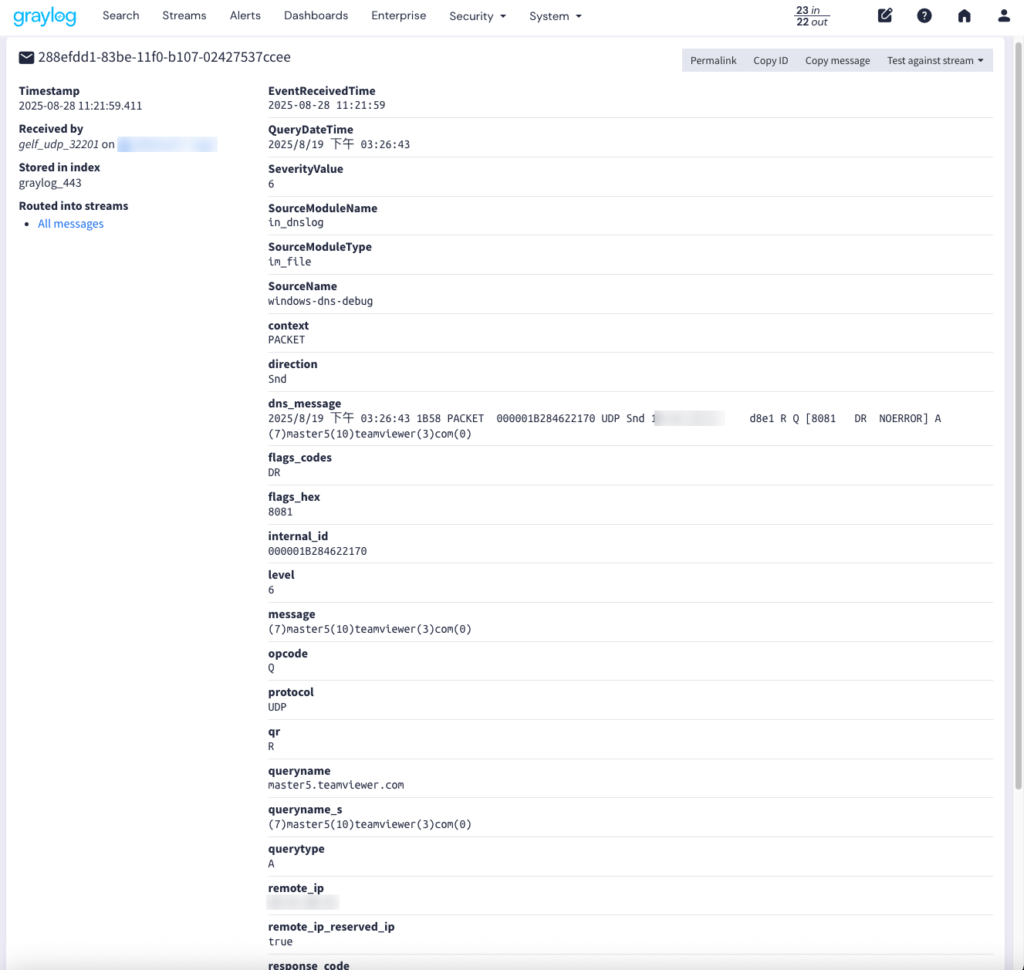Click the Timestamp value 2025-08-28 11:21:59.411
This screenshot has height=970, width=1024.
point(80,106)
